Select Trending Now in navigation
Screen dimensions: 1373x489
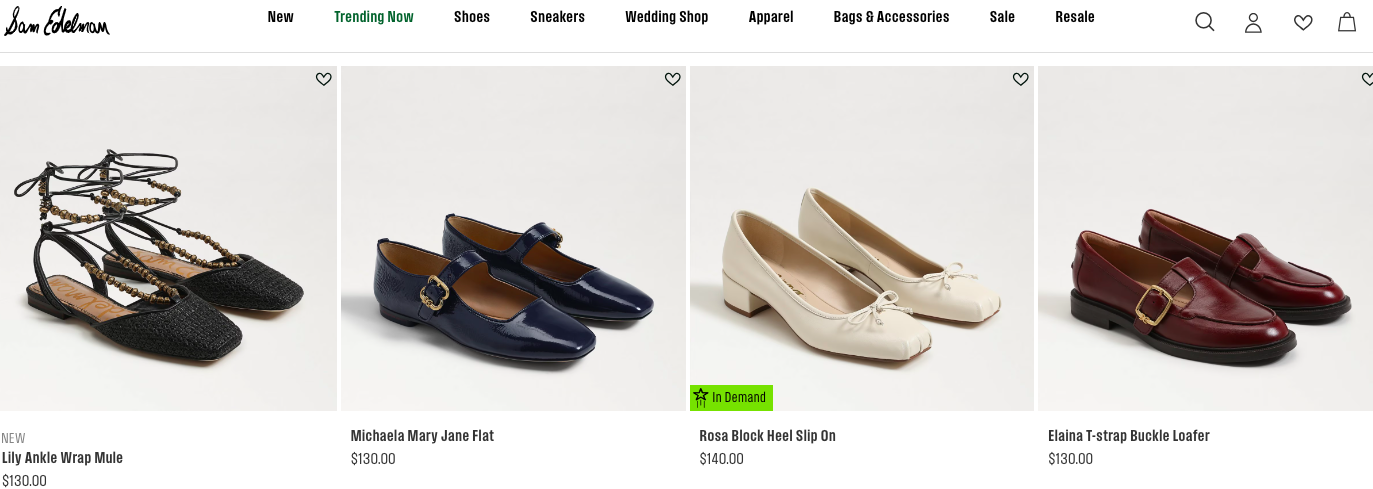[373, 17]
